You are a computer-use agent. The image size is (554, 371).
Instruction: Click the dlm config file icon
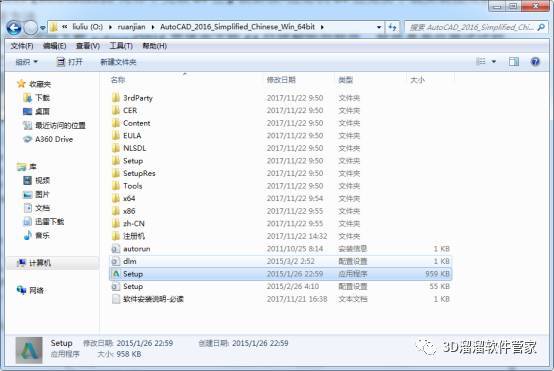(116, 261)
